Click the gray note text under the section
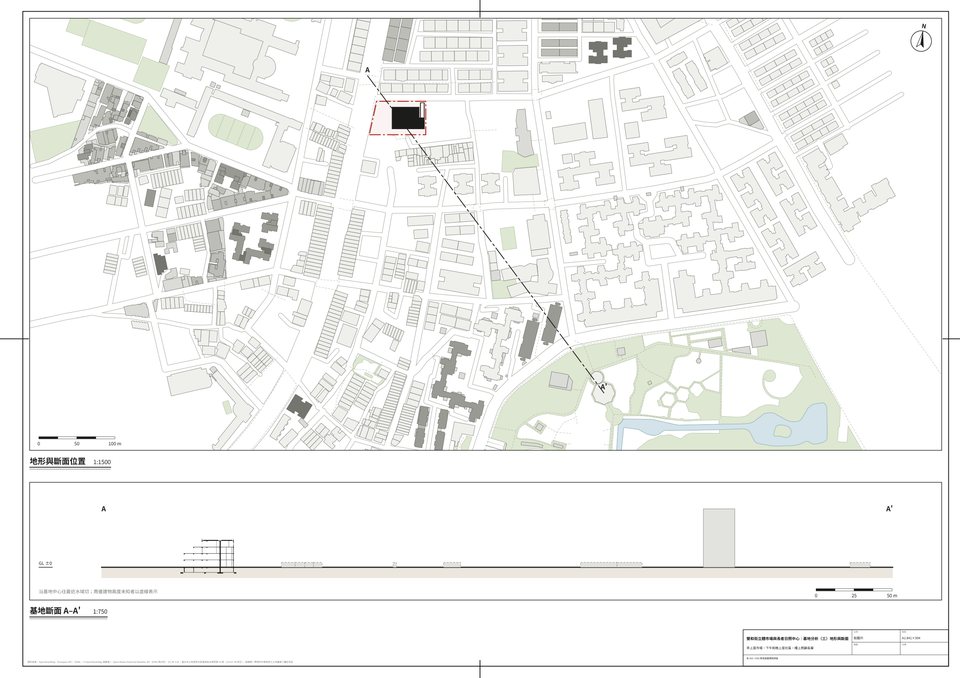 pyautogui.click(x=99, y=592)
